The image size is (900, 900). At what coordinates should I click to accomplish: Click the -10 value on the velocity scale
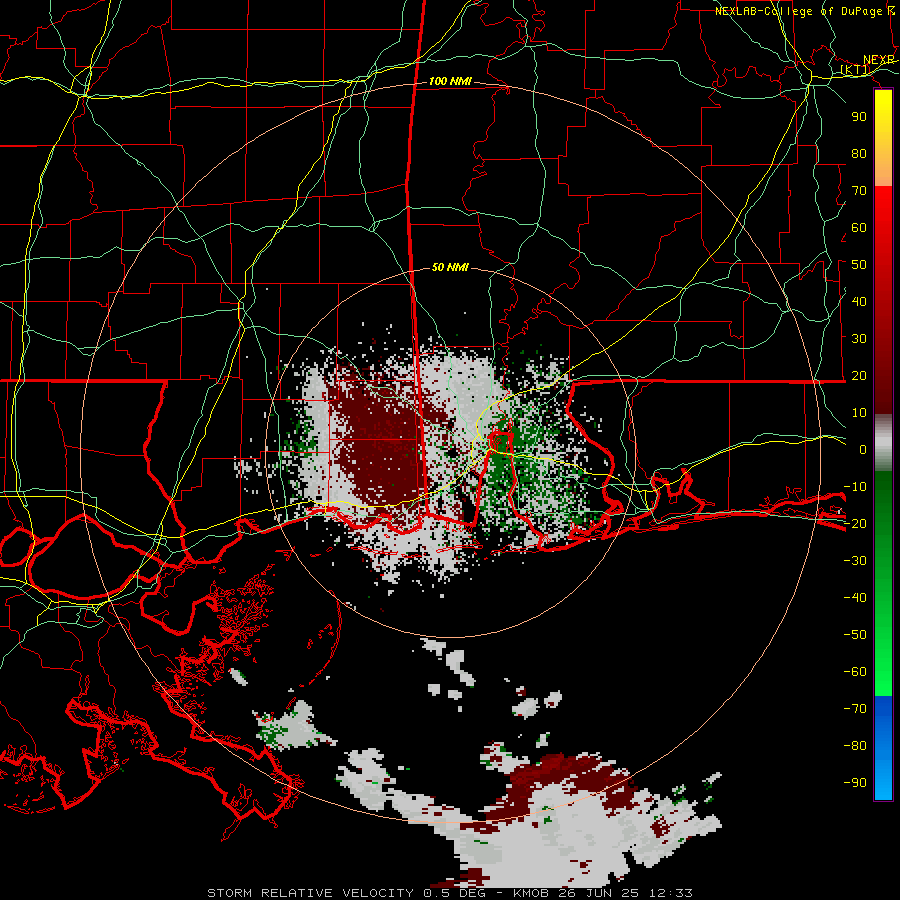[x=855, y=487]
